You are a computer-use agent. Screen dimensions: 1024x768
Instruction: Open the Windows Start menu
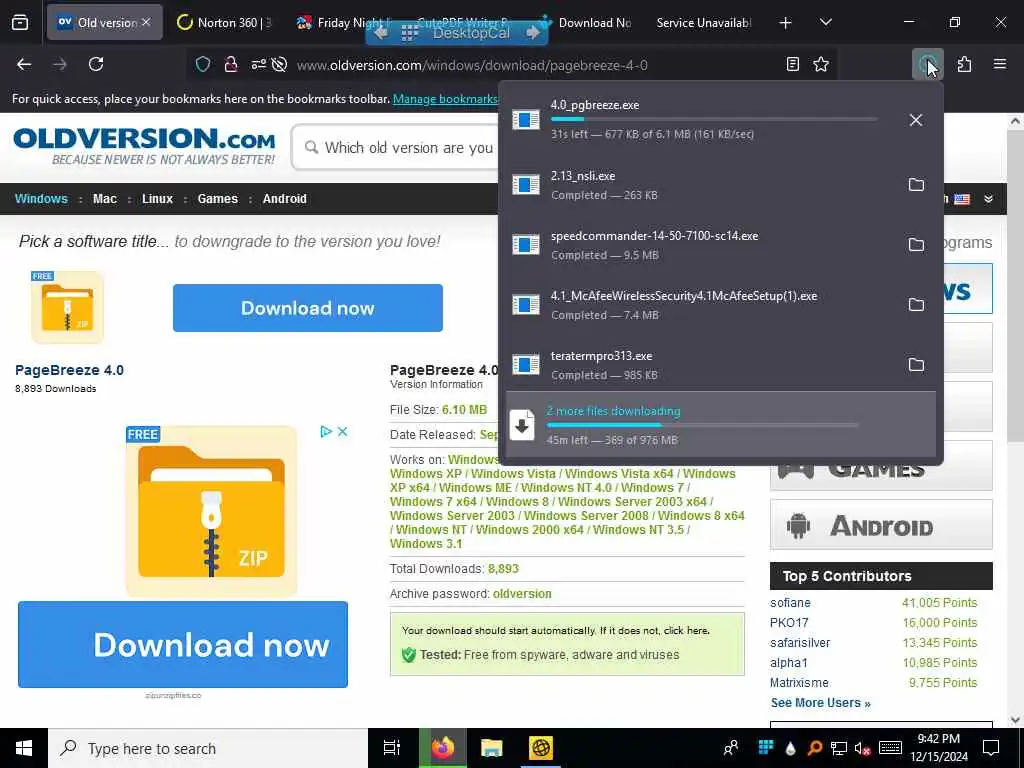pos(24,748)
